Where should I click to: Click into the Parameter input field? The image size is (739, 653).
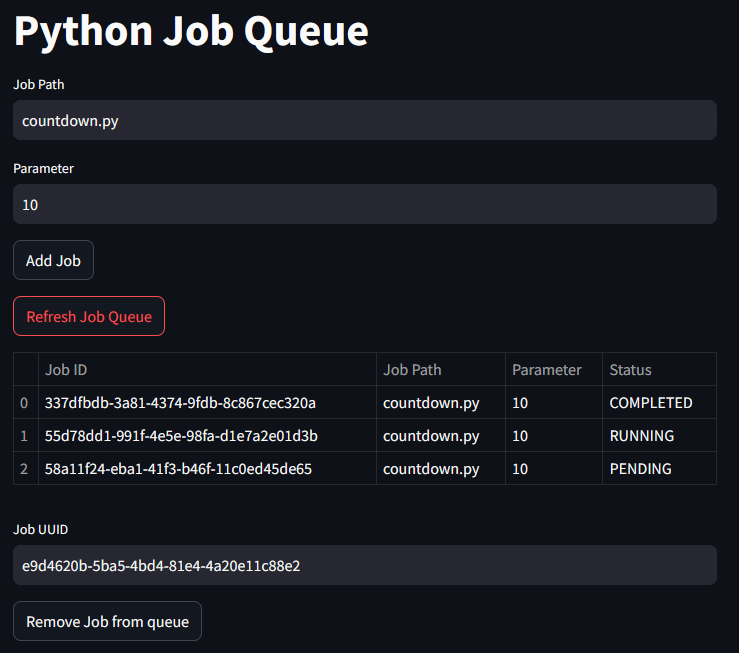pos(364,204)
